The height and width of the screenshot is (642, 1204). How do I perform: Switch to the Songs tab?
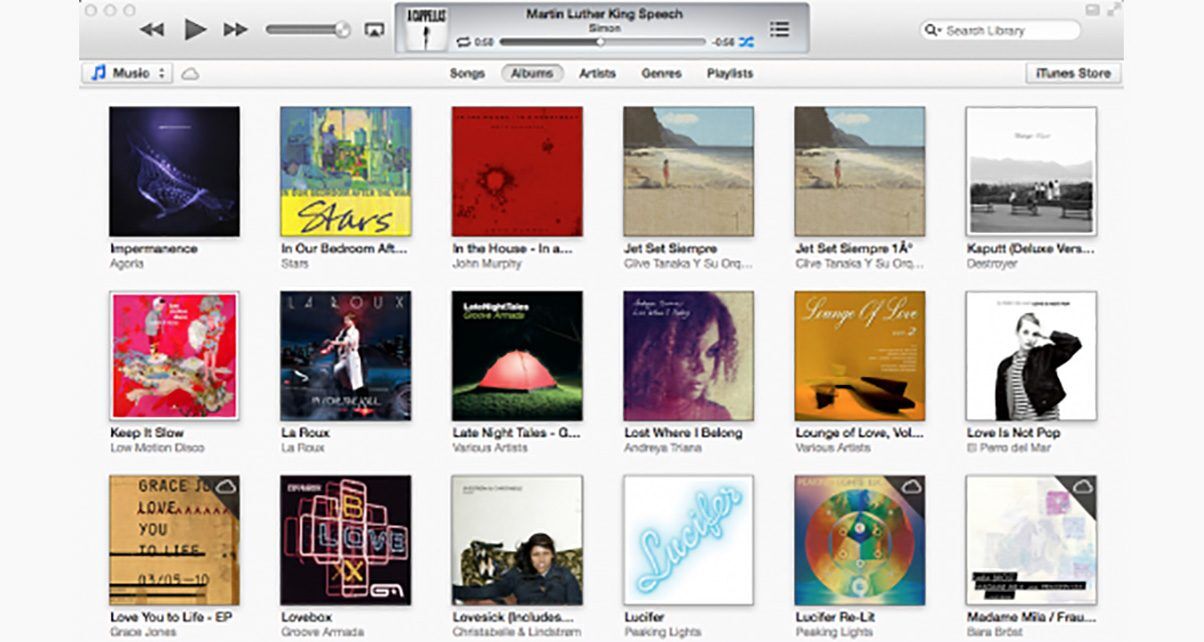point(467,73)
